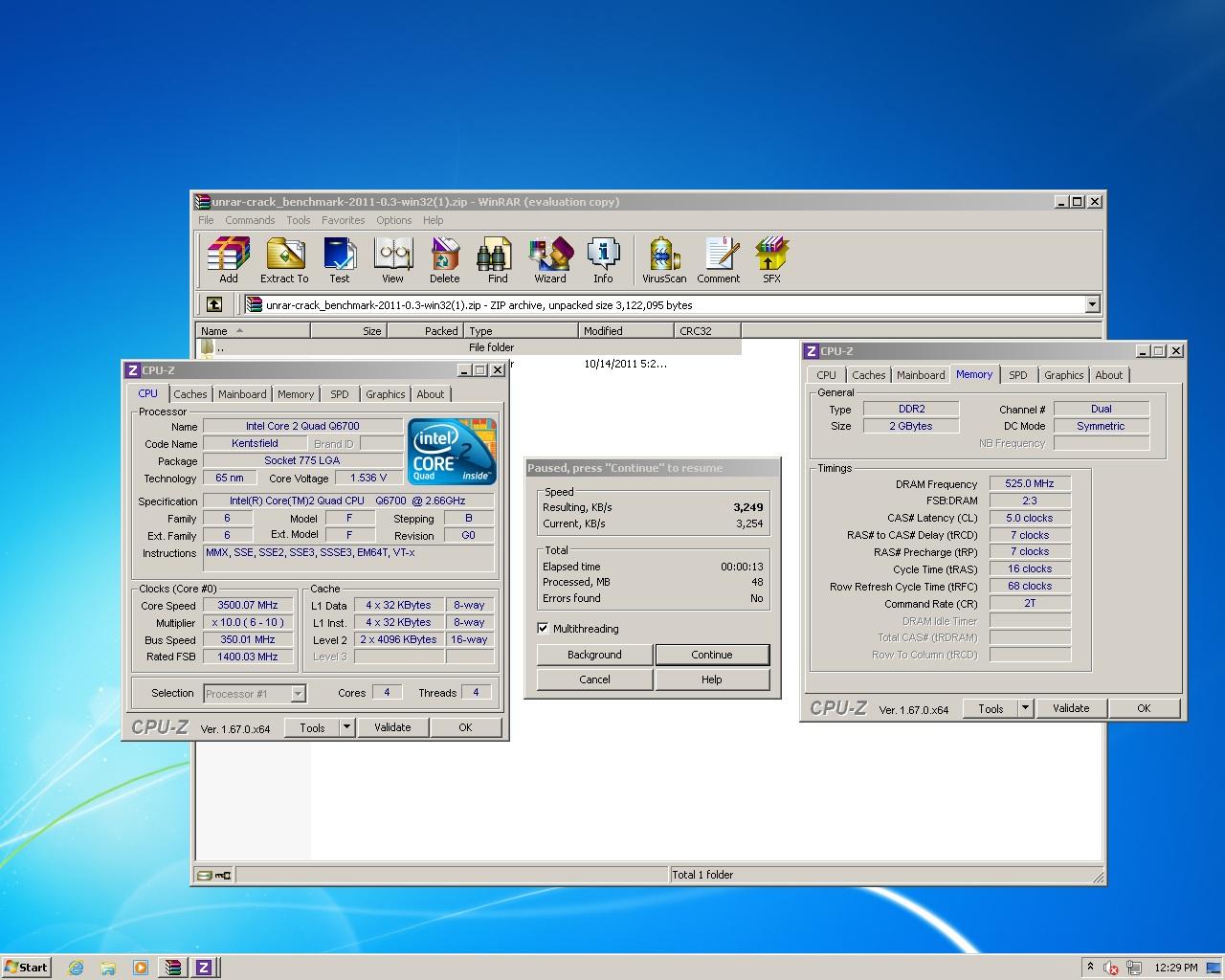Show archive Info icon
Viewport: 1225px width, 980px height.
[603, 260]
